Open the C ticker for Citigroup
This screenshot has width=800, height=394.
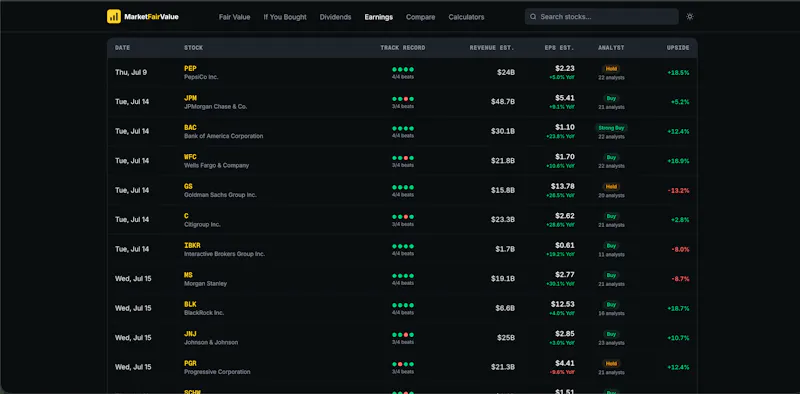point(186,216)
